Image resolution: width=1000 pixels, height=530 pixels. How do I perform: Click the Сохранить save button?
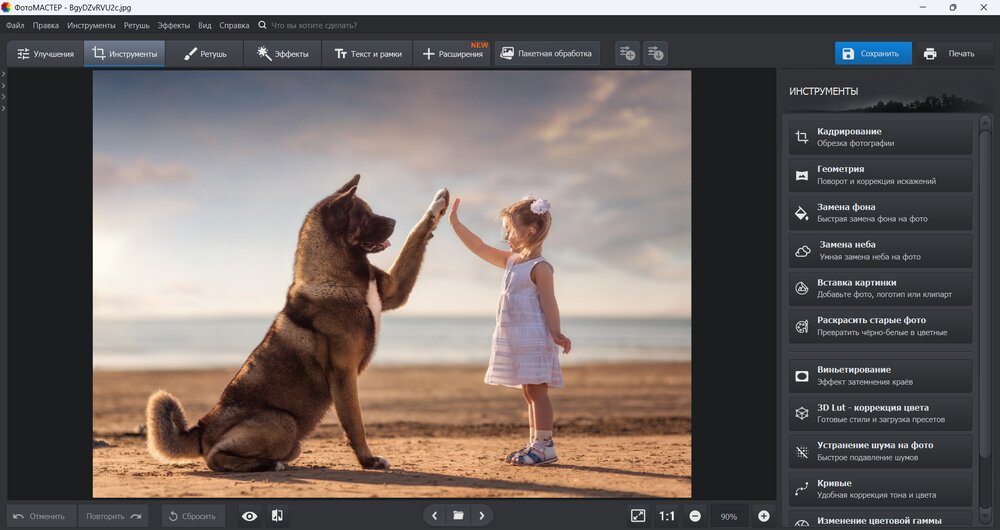click(x=872, y=54)
